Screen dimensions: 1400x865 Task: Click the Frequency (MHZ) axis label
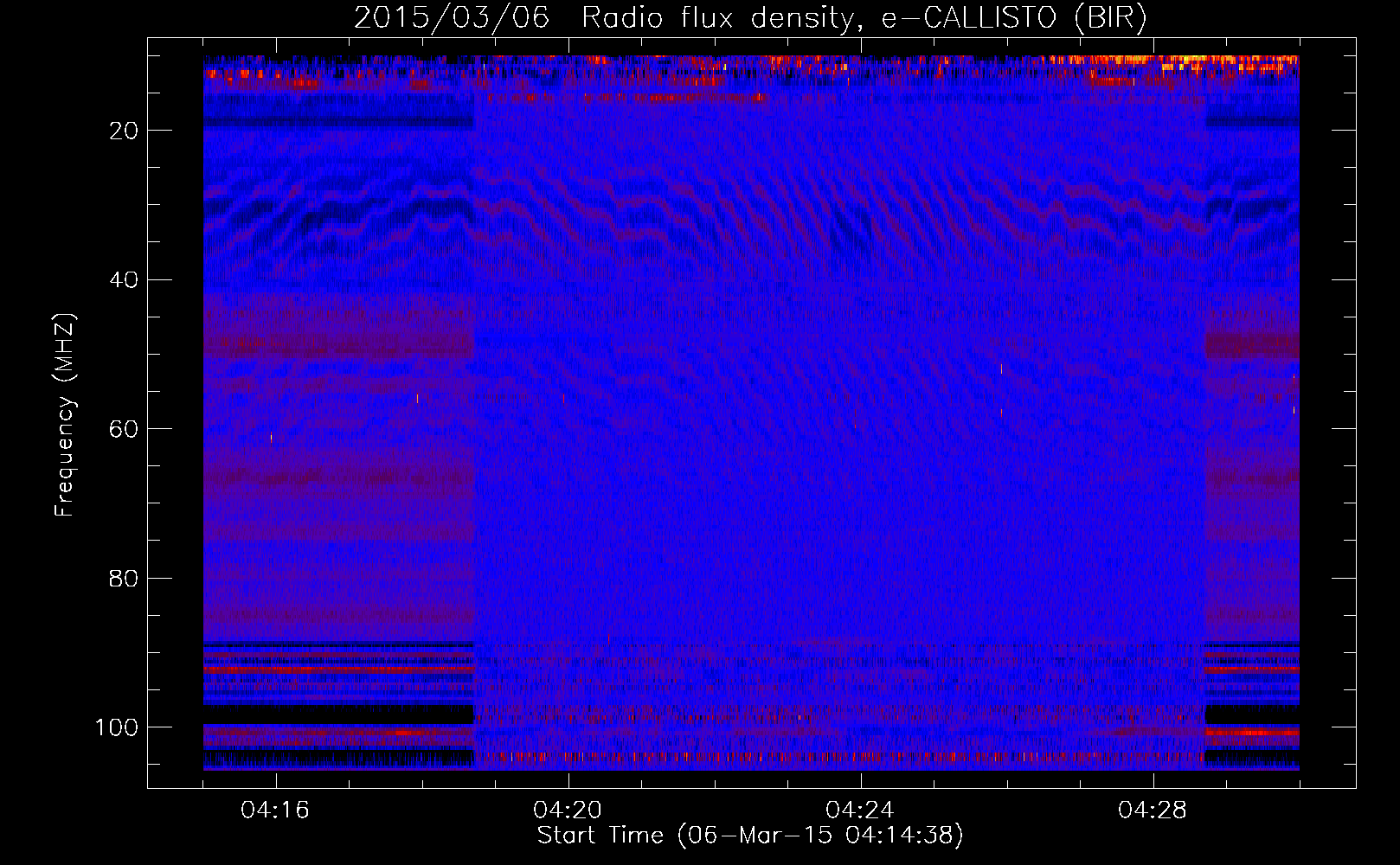(65, 414)
